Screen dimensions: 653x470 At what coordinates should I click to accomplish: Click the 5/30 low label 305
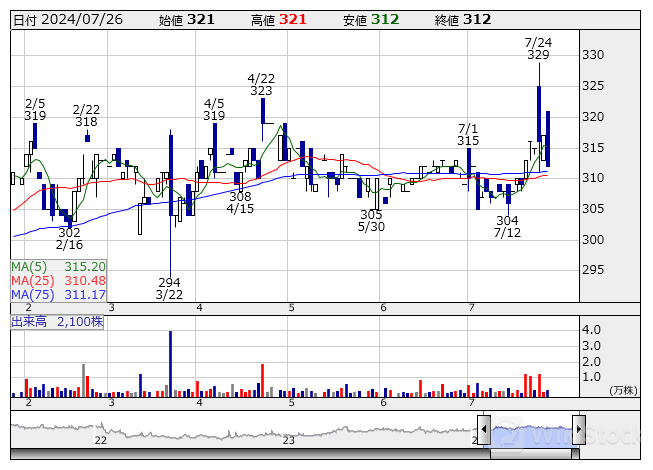(x=371, y=214)
